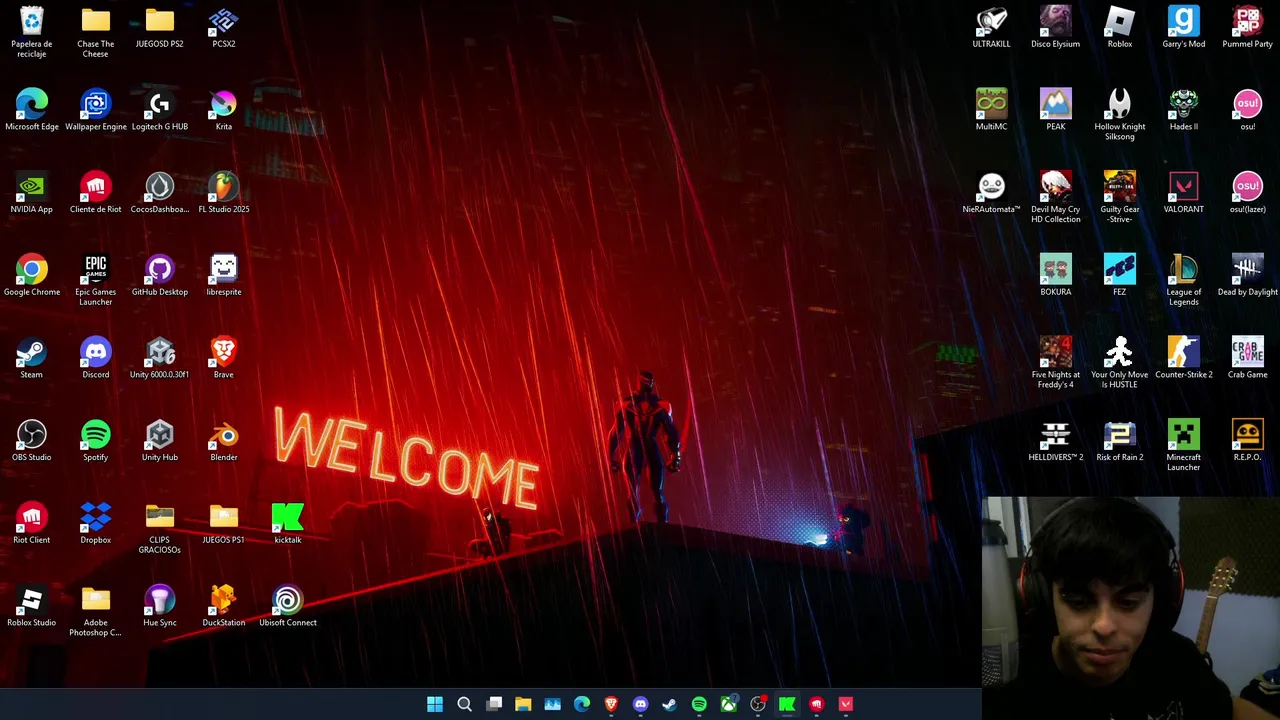Open the BOKURA game shortcut
This screenshot has height=720, width=1280.
click(x=1056, y=276)
